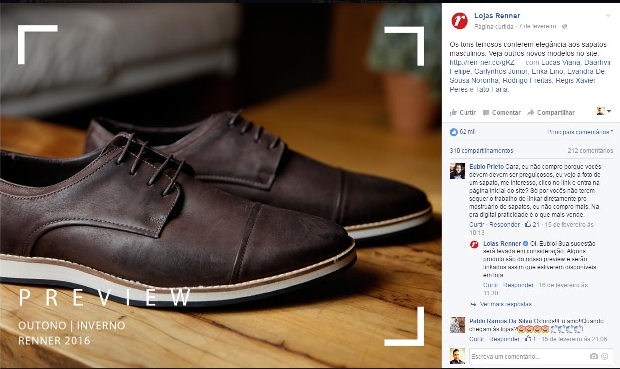Image resolution: width=620 pixels, height=369 pixels.
Task: Click the camera icon in comment box
Action: pyautogui.click(x=594, y=356)
